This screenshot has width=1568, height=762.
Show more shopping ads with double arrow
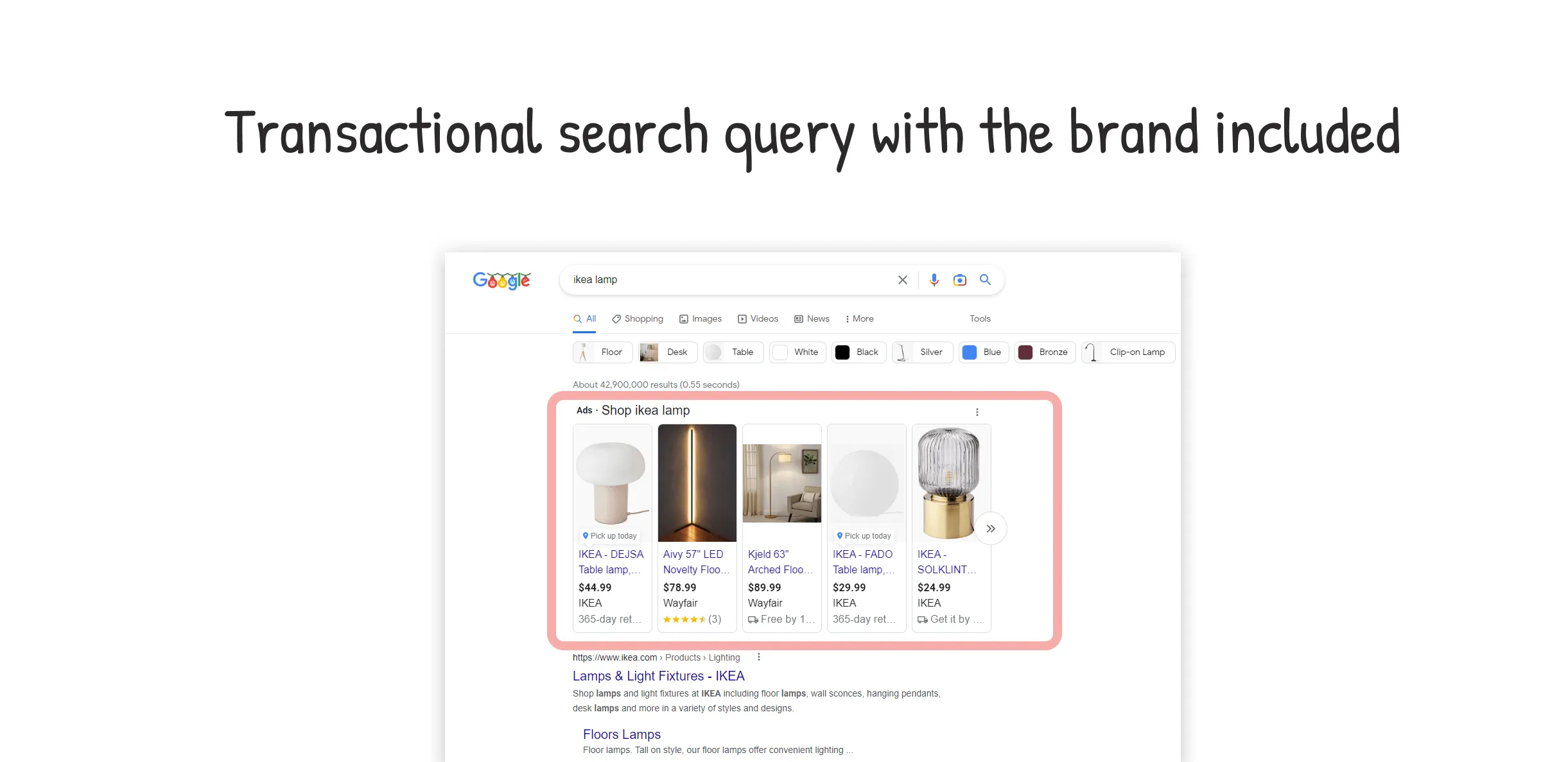991,529
